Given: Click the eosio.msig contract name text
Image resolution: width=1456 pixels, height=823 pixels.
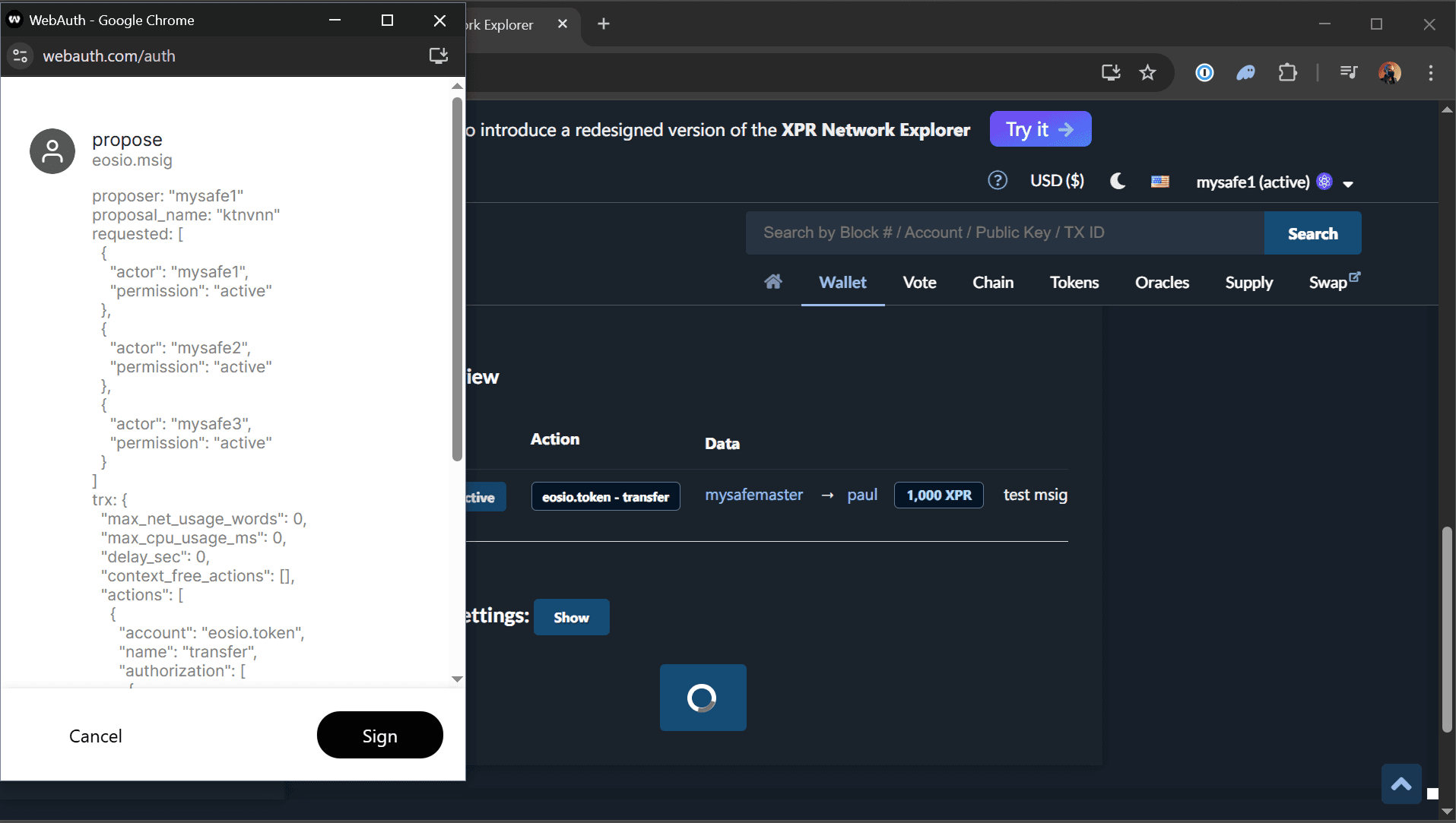Looking at the screenshot, I should 132,160.
